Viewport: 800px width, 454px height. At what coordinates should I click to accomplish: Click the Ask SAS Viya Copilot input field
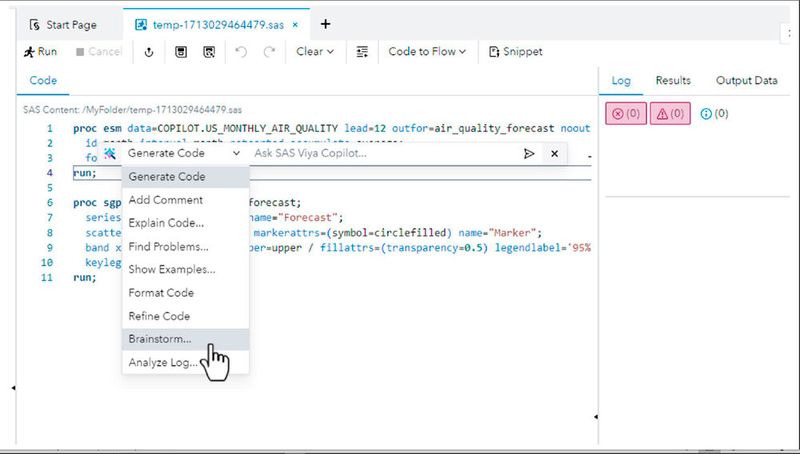click(x=383, y=153)
